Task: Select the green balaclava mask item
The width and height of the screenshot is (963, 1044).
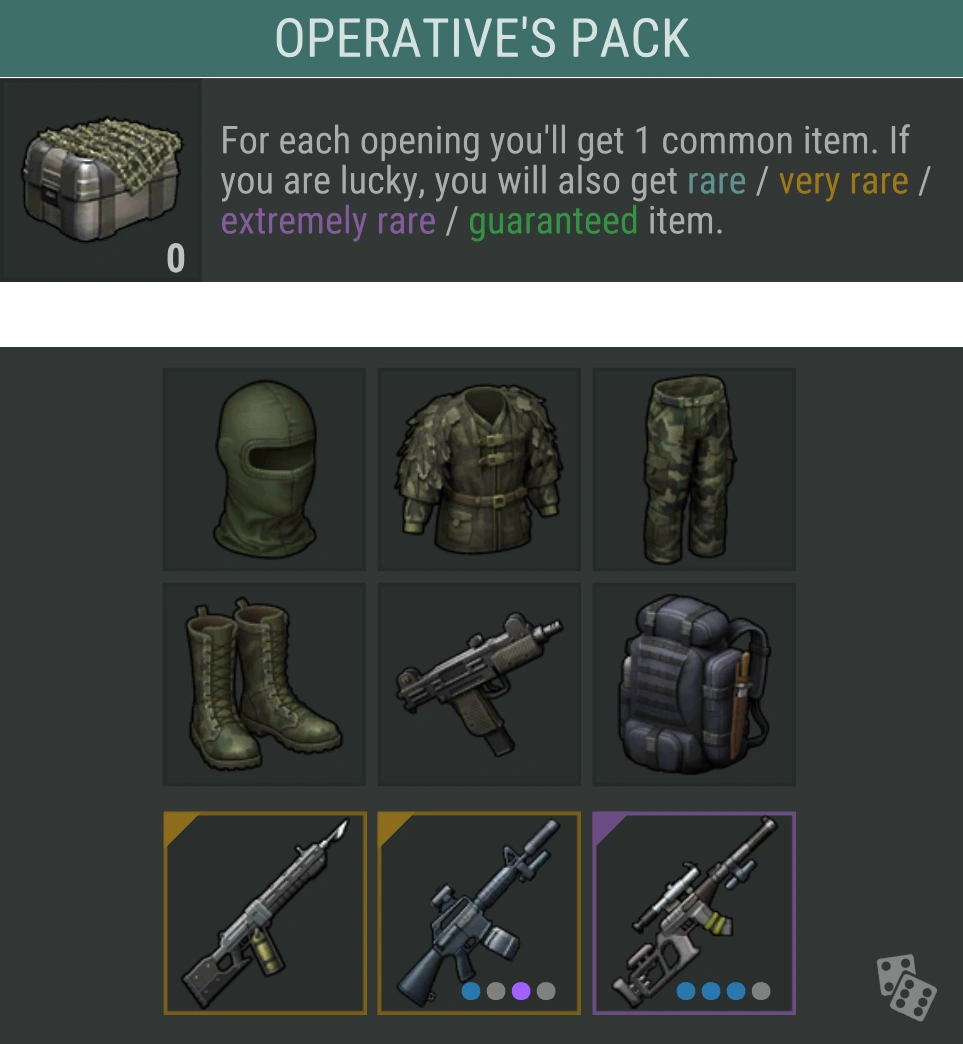Action: click(x=264, y=469)
